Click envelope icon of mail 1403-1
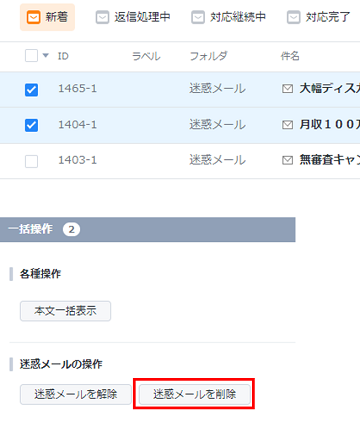The image size is (360, 428). 287,160
